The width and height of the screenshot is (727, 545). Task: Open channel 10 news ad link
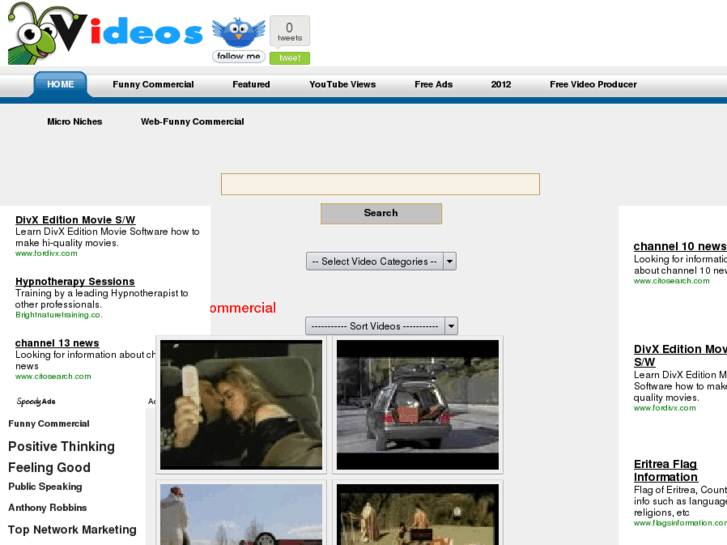coord(680,246)
